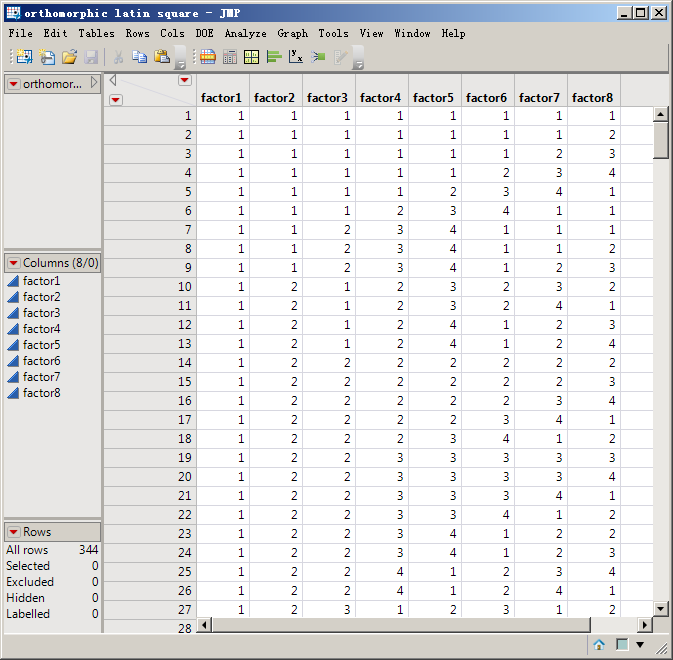
Task: Click the Home window icon in status bar
Action: (x=599, y=644)
